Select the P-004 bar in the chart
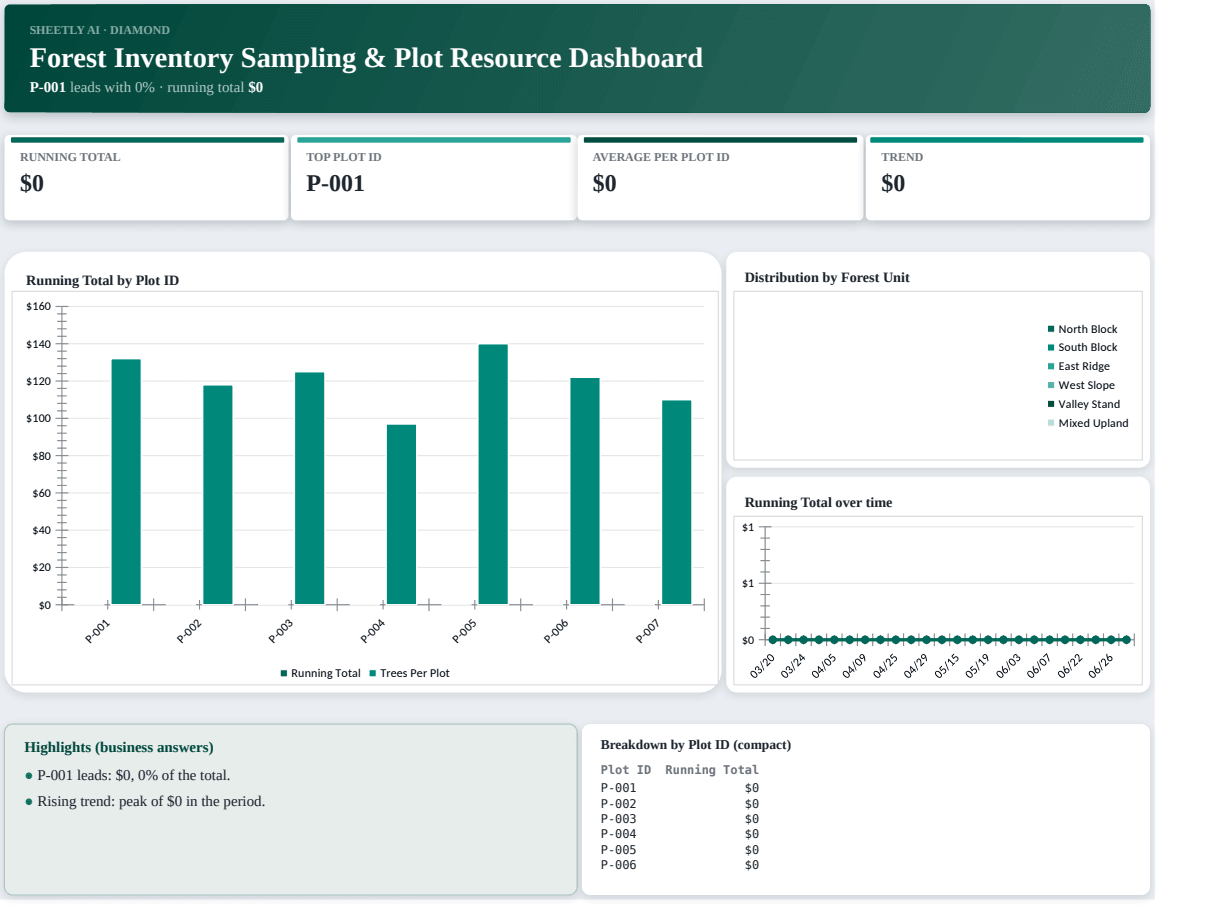Image resolution: width=1227 pixels, height=922 pixels. pos(402,515)
